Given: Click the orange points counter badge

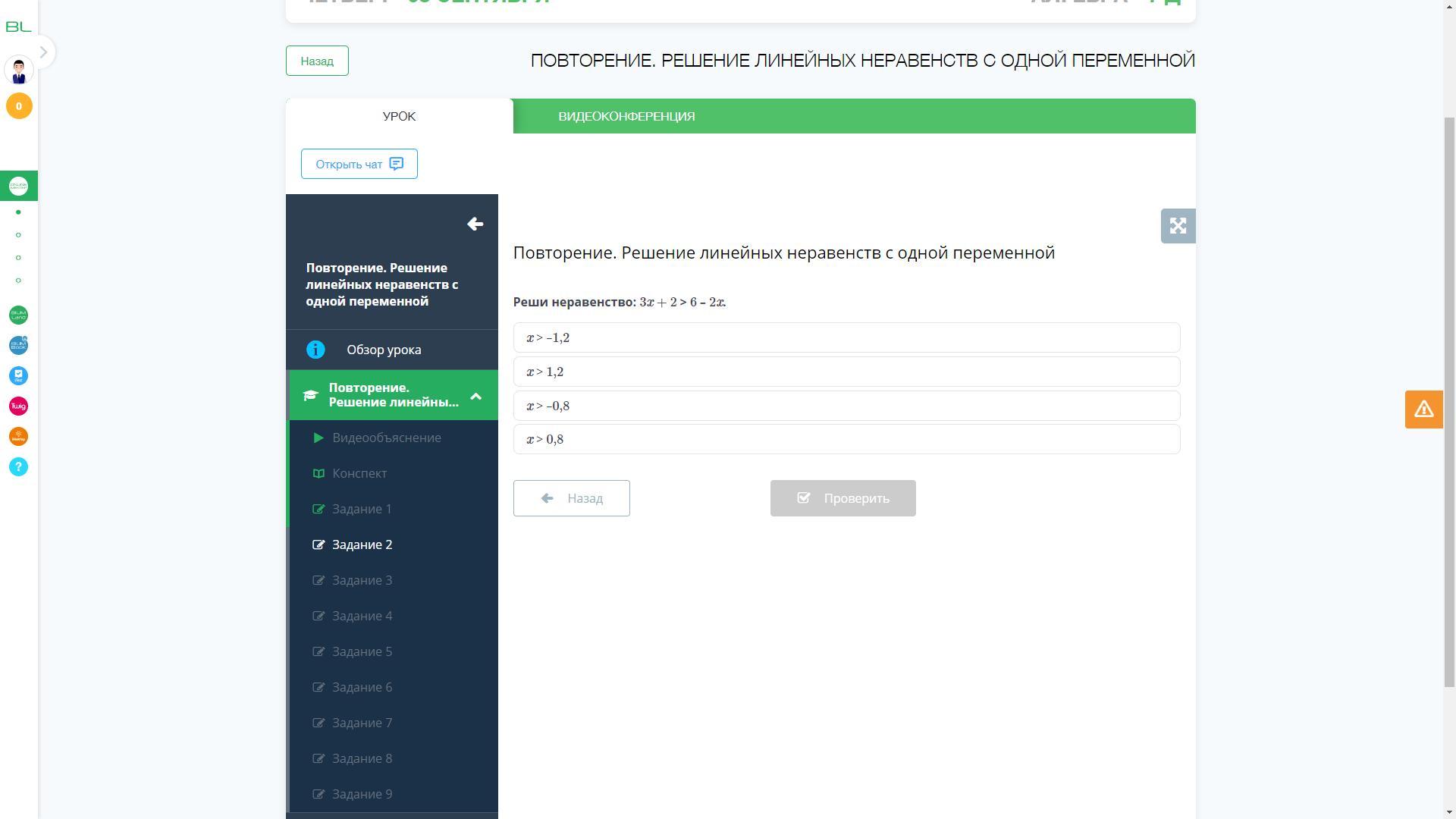Looking at the screenshot, I should (19, 106).
